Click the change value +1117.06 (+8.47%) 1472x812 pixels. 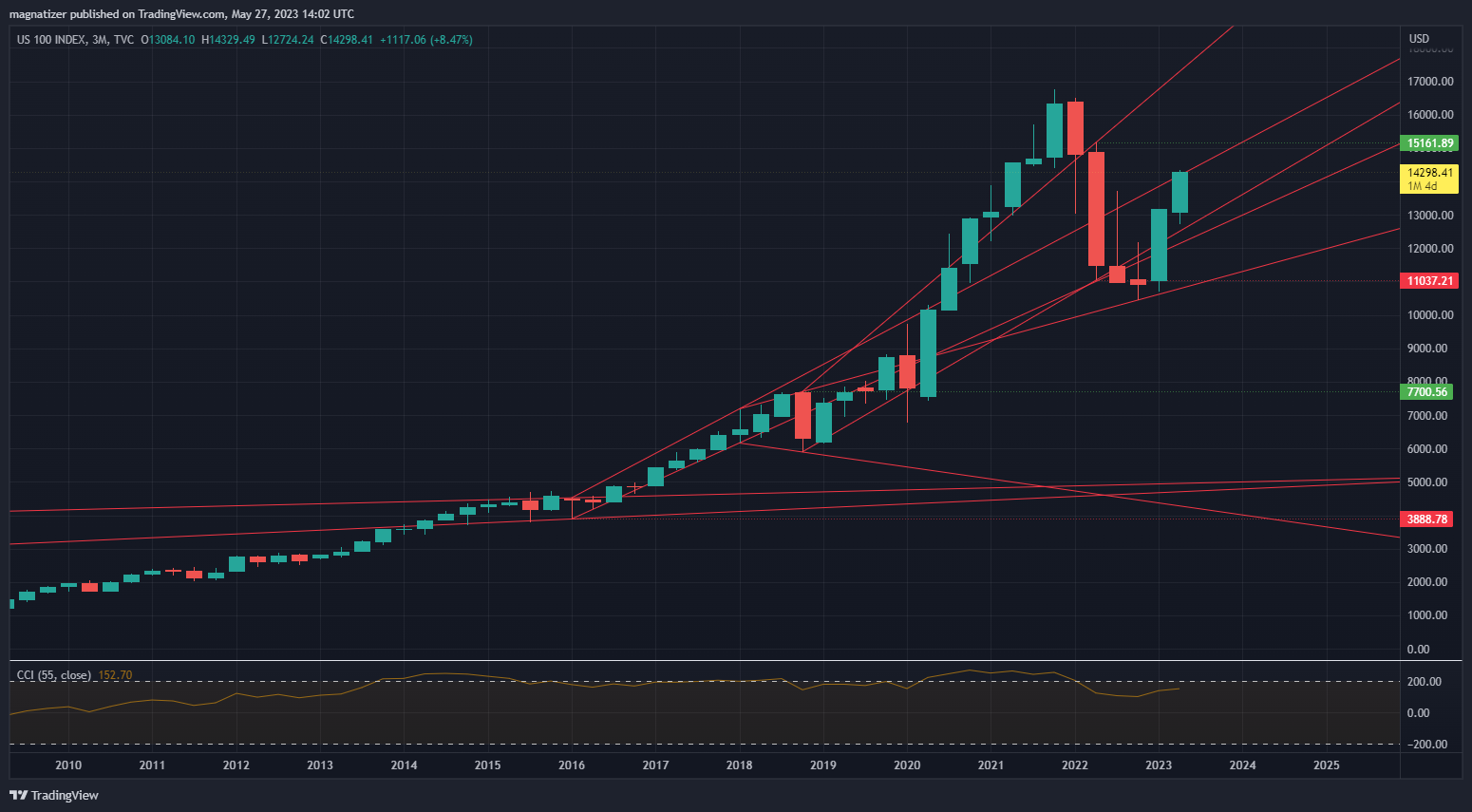coord(426,40)
